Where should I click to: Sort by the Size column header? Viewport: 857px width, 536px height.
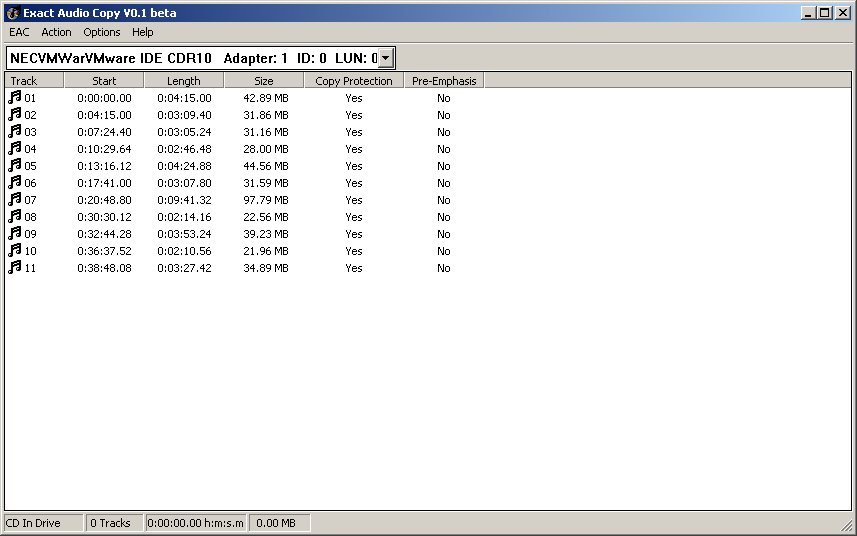coord(263,81)
